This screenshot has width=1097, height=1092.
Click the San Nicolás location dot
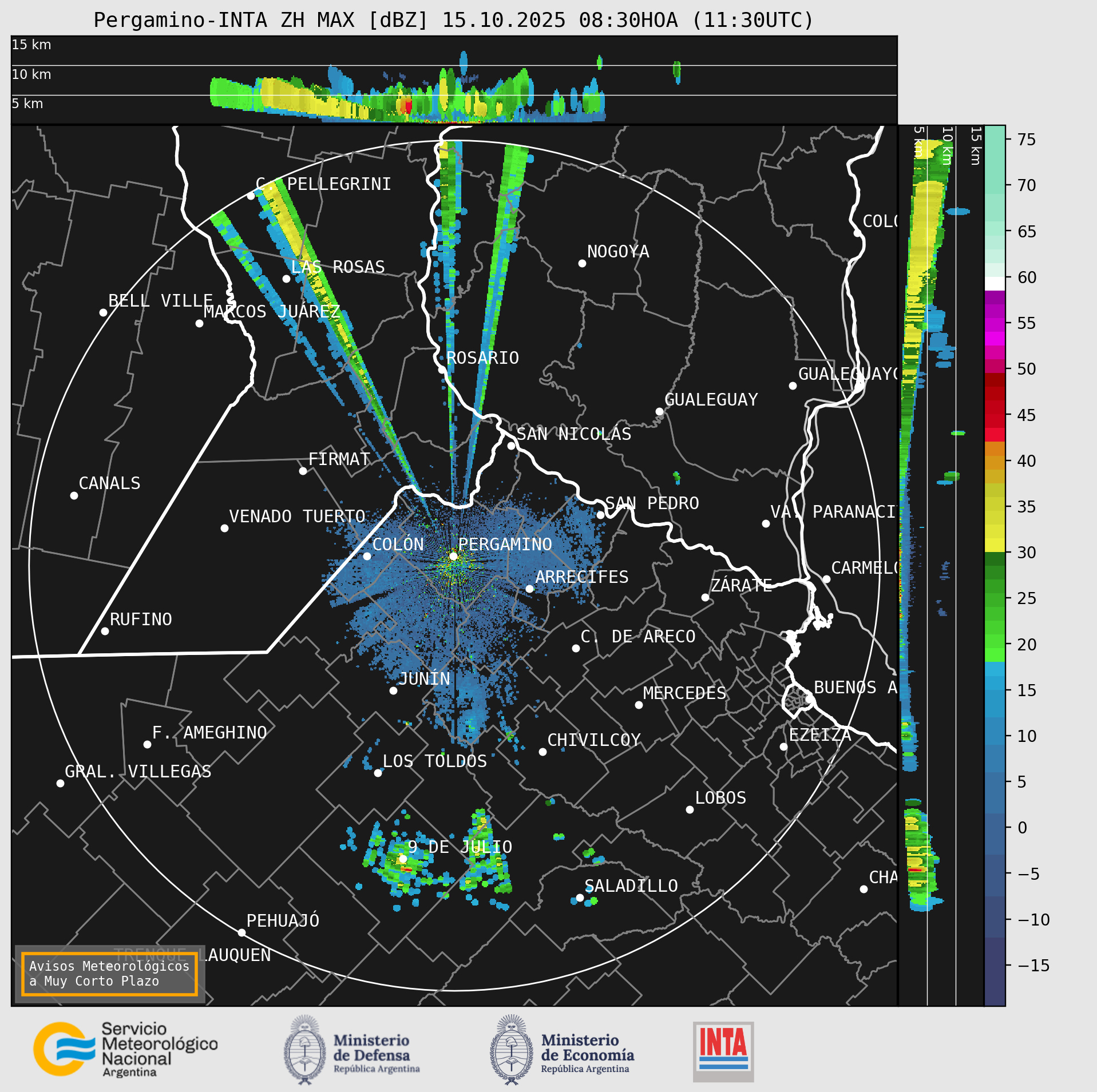[x=511, y=446]
